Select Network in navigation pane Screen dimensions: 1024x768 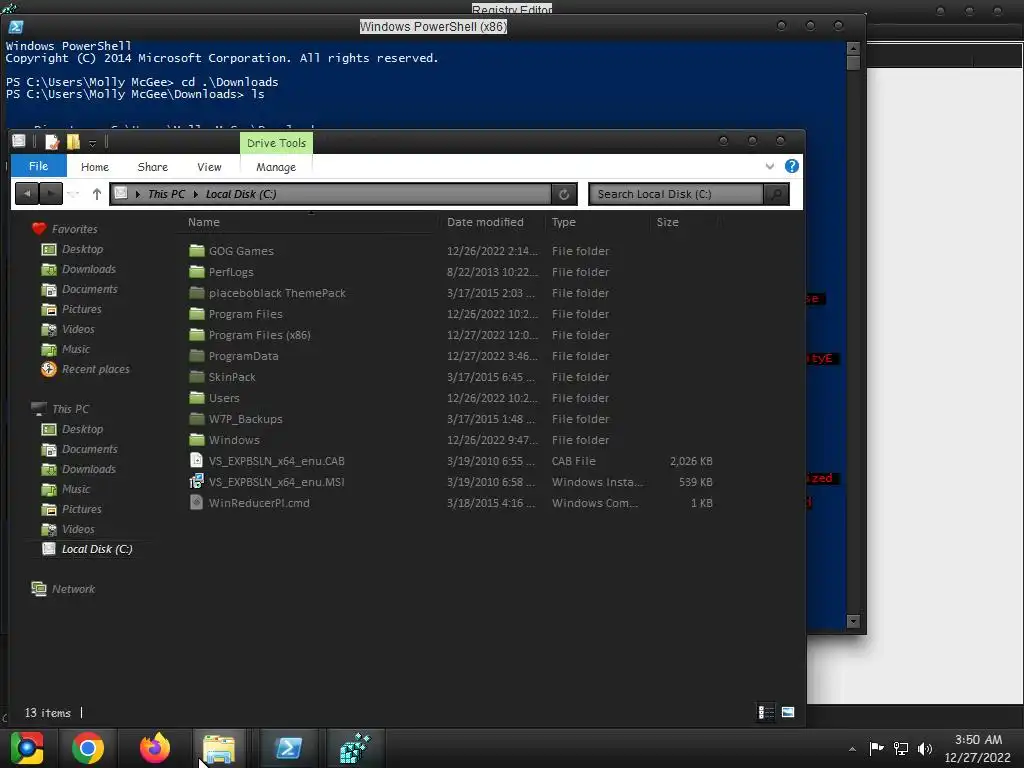[x=73, y=589]
